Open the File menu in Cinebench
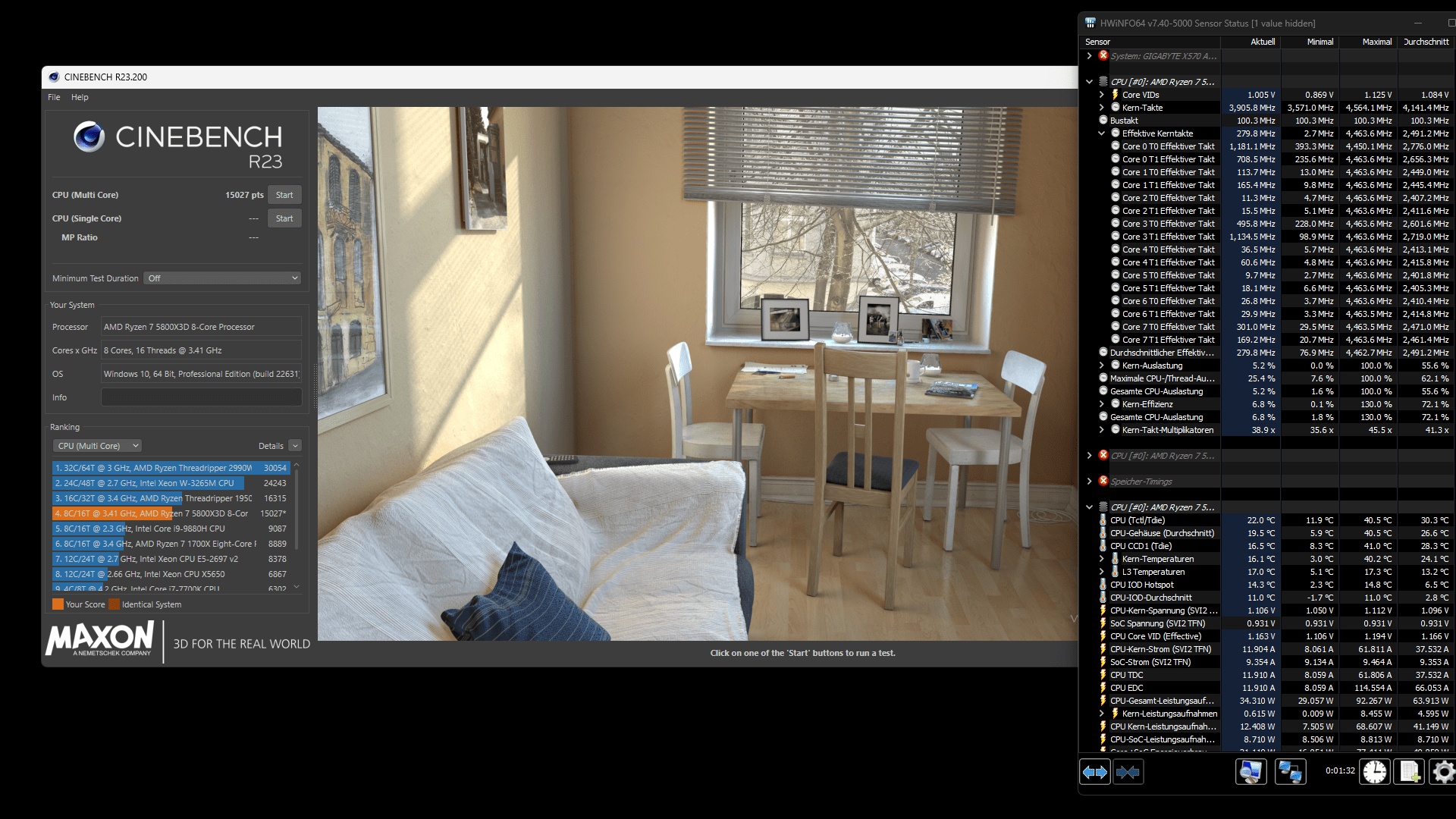This screenshot has height=819, width=1456. [x=54, y=97]
